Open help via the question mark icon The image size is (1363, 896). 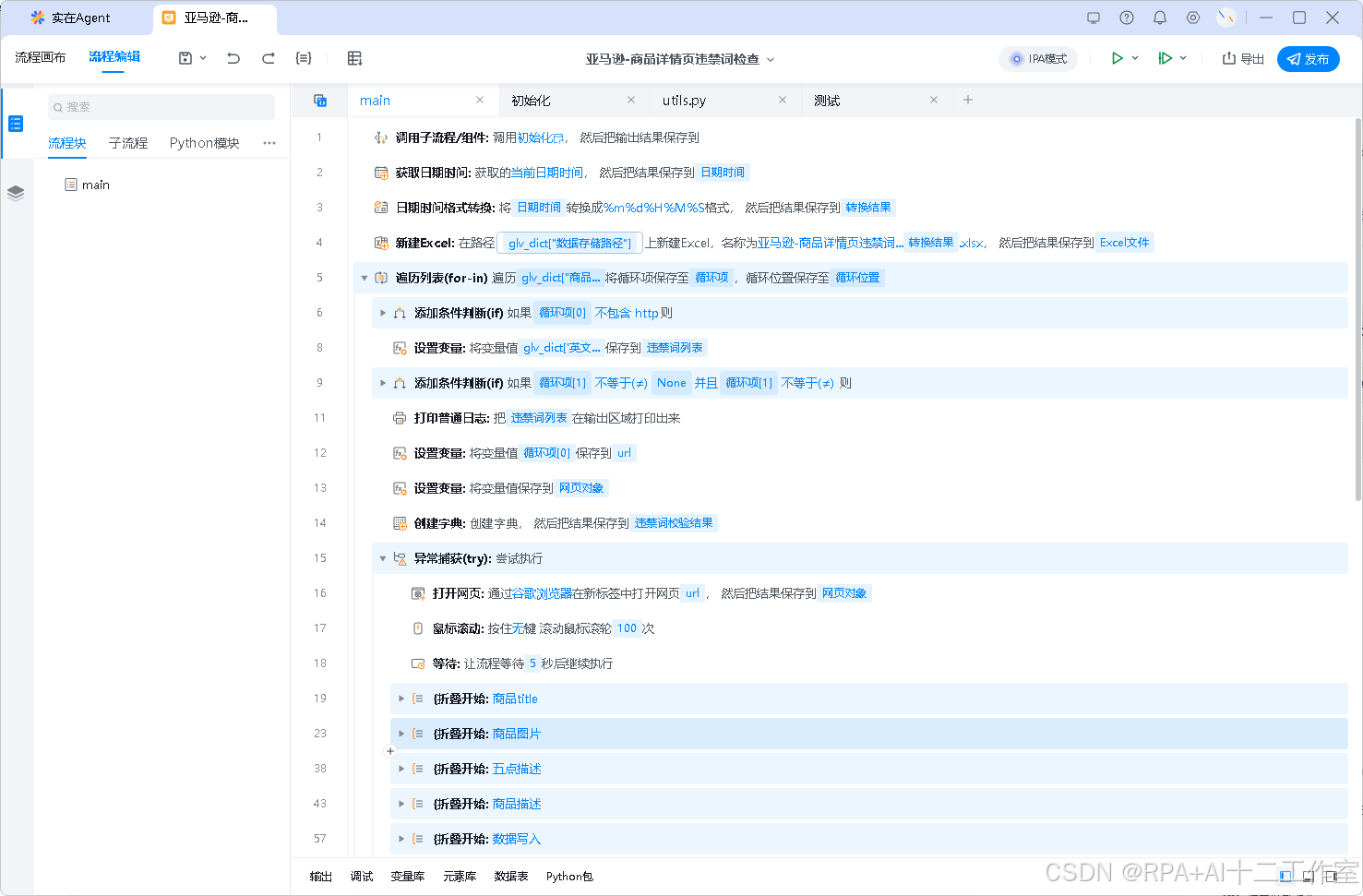pyautogui.click(x=1127, y=18)
